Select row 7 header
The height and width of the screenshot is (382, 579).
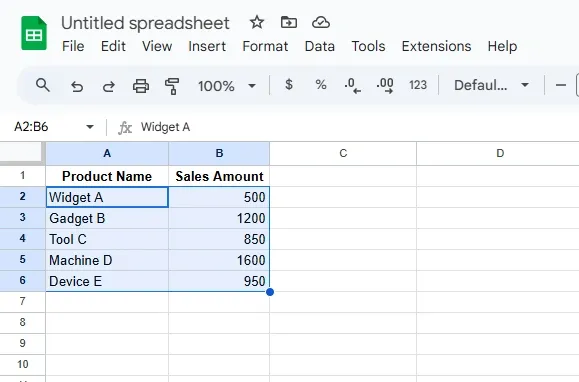click(23, 302)
